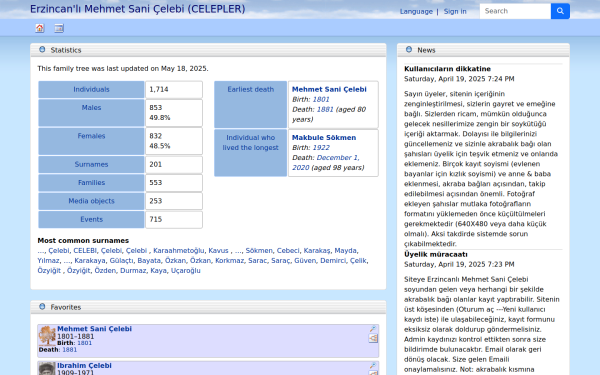This screenshot has width=600, height=375.
Task: Click the 253 media objects count
Action: tap(155, 201)
